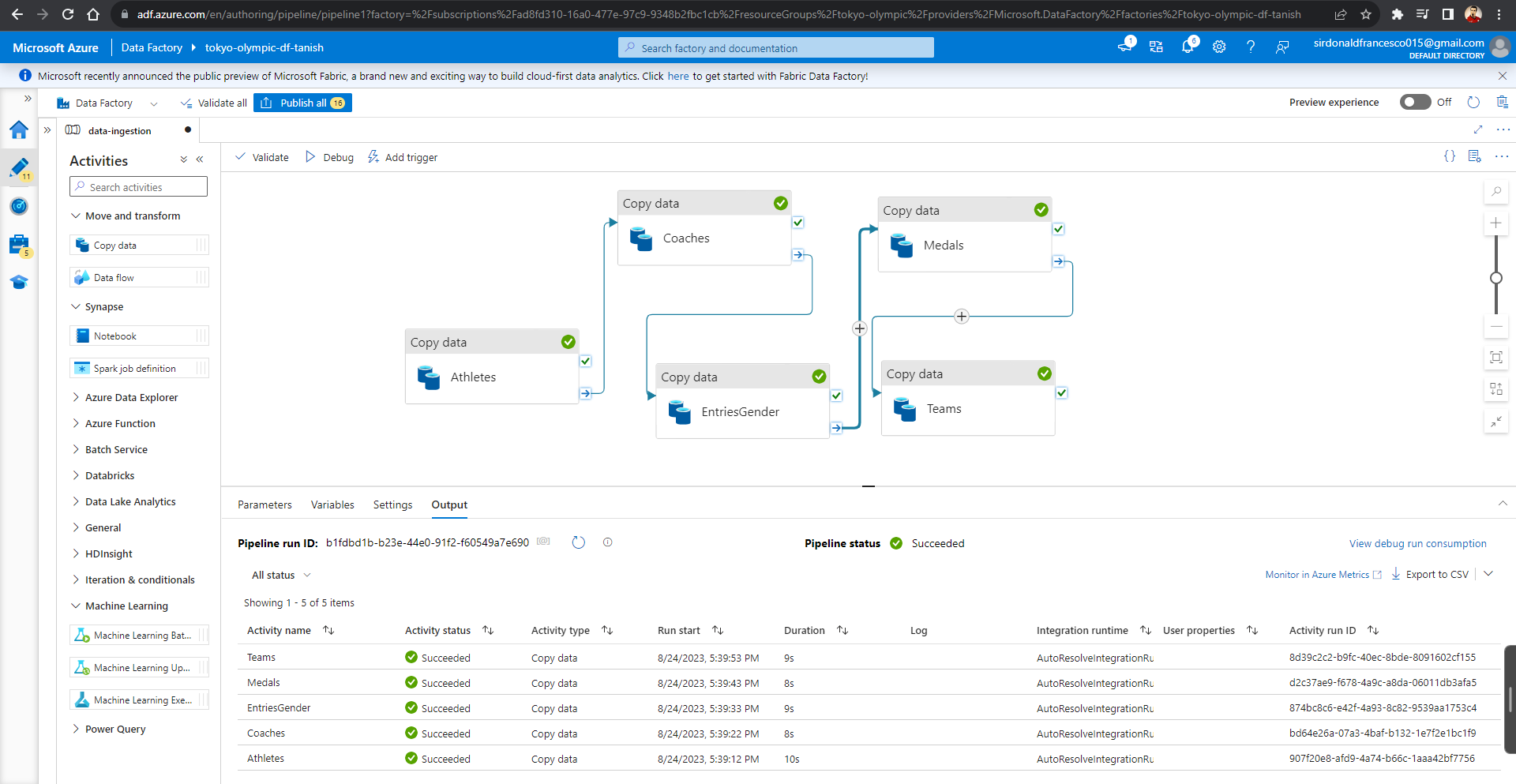Select the Copy data activity in list
The width and height of the screenshot is (1516, 784).
coord(138,245)
